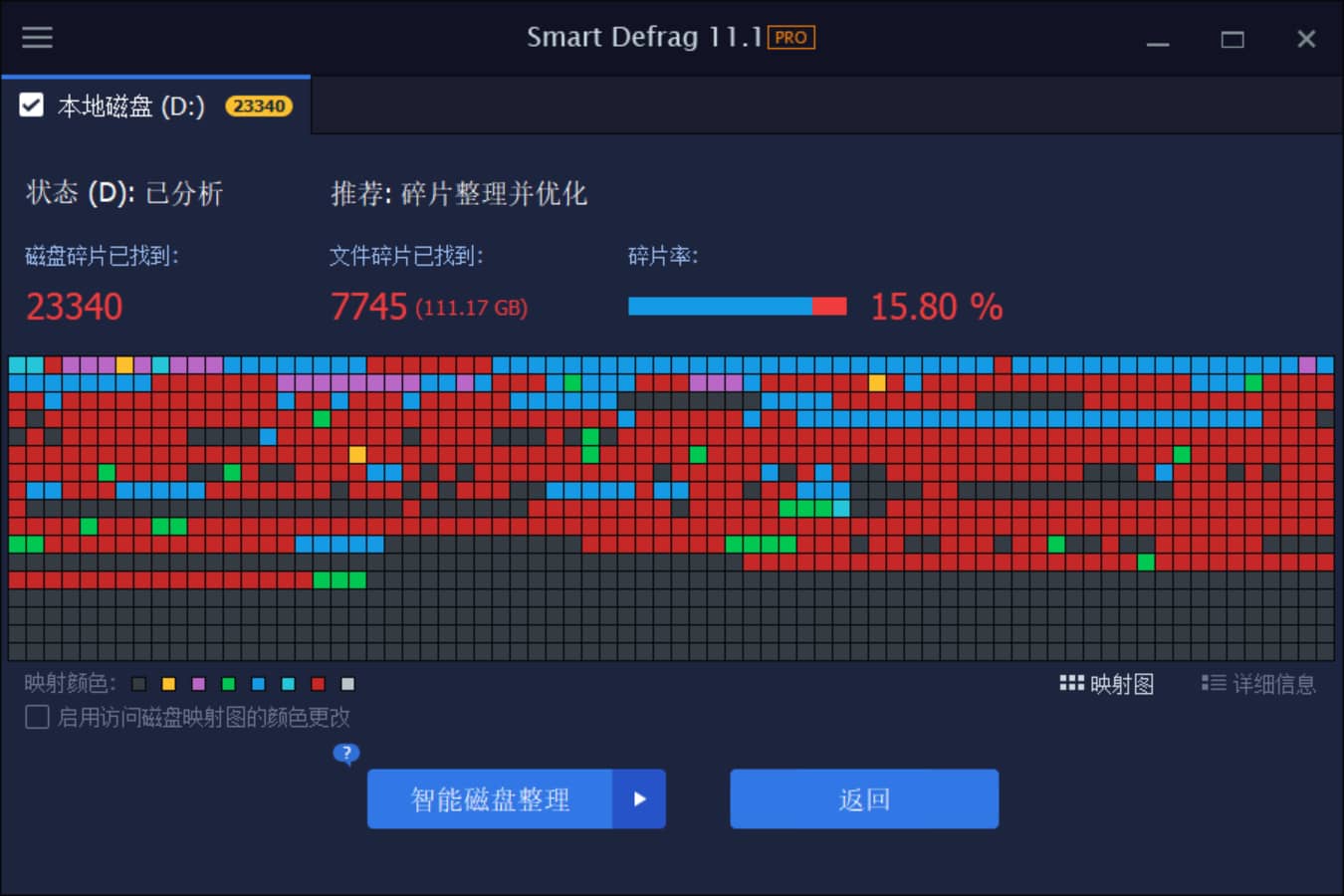Click the cyan legend color swatch
The image size is (1344, 896).
coord(289,684)
